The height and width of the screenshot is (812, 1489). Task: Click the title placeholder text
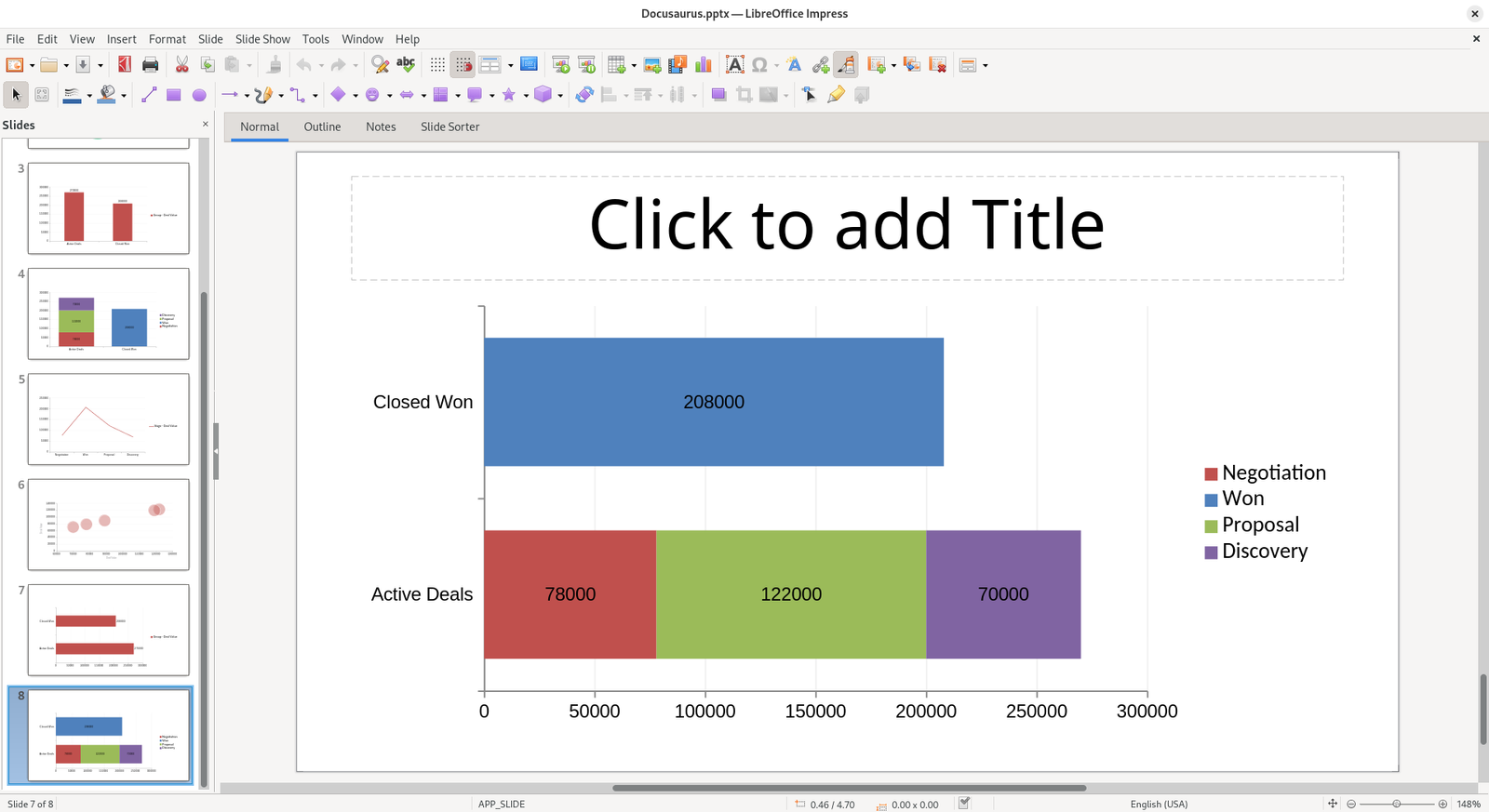(x=847, y=225)
